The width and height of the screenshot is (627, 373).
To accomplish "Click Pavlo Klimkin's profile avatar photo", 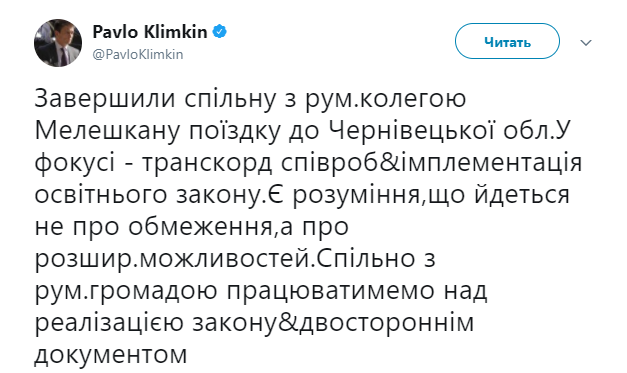I will pyautogui.click(x=58, y=43).
